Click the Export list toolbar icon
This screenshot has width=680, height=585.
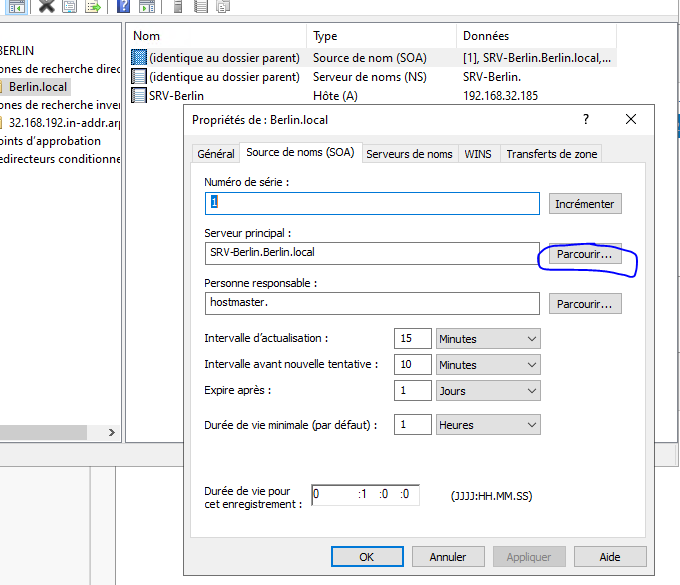pos(92,6)
